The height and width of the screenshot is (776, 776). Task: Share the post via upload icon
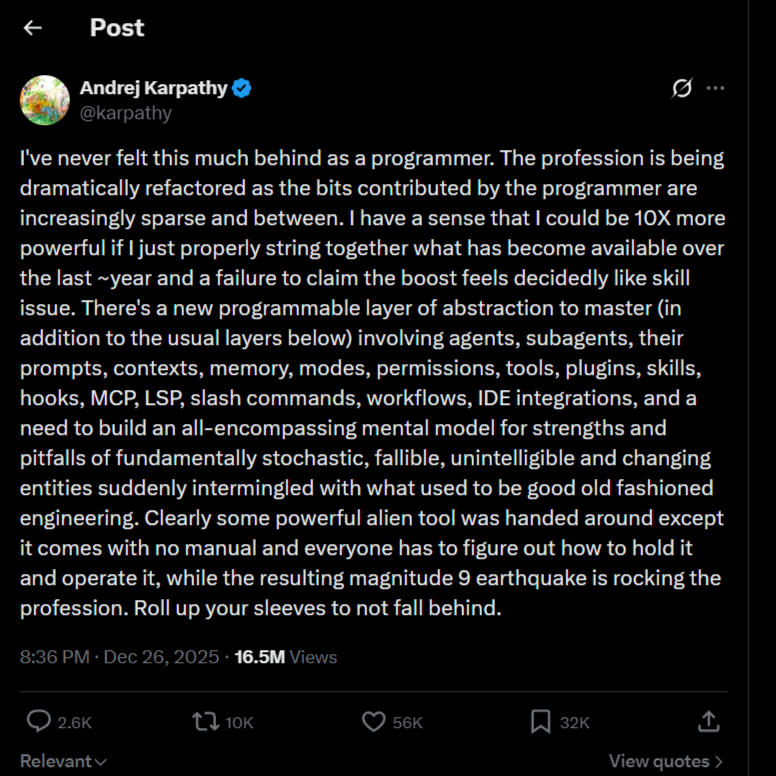(x=708, y=721)
